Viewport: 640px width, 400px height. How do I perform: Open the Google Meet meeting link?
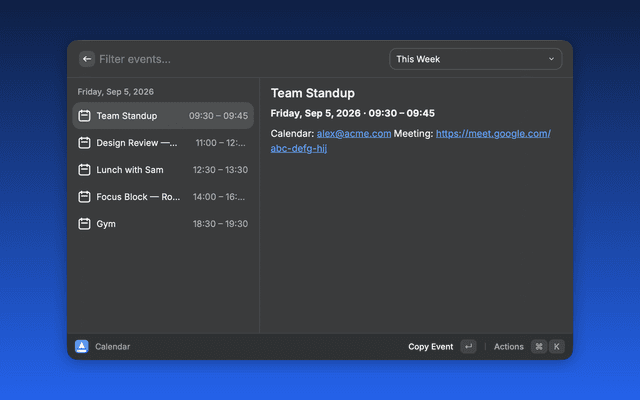(x=411, y=141)
